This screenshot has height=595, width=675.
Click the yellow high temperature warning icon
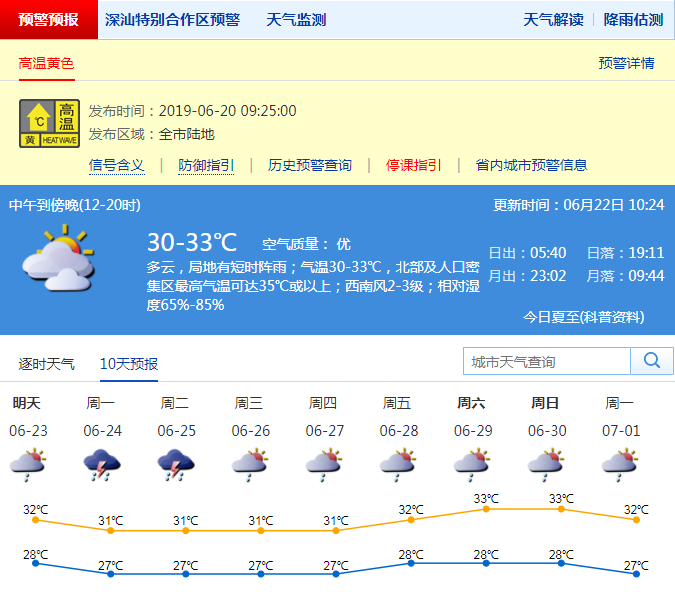(49, 124)
